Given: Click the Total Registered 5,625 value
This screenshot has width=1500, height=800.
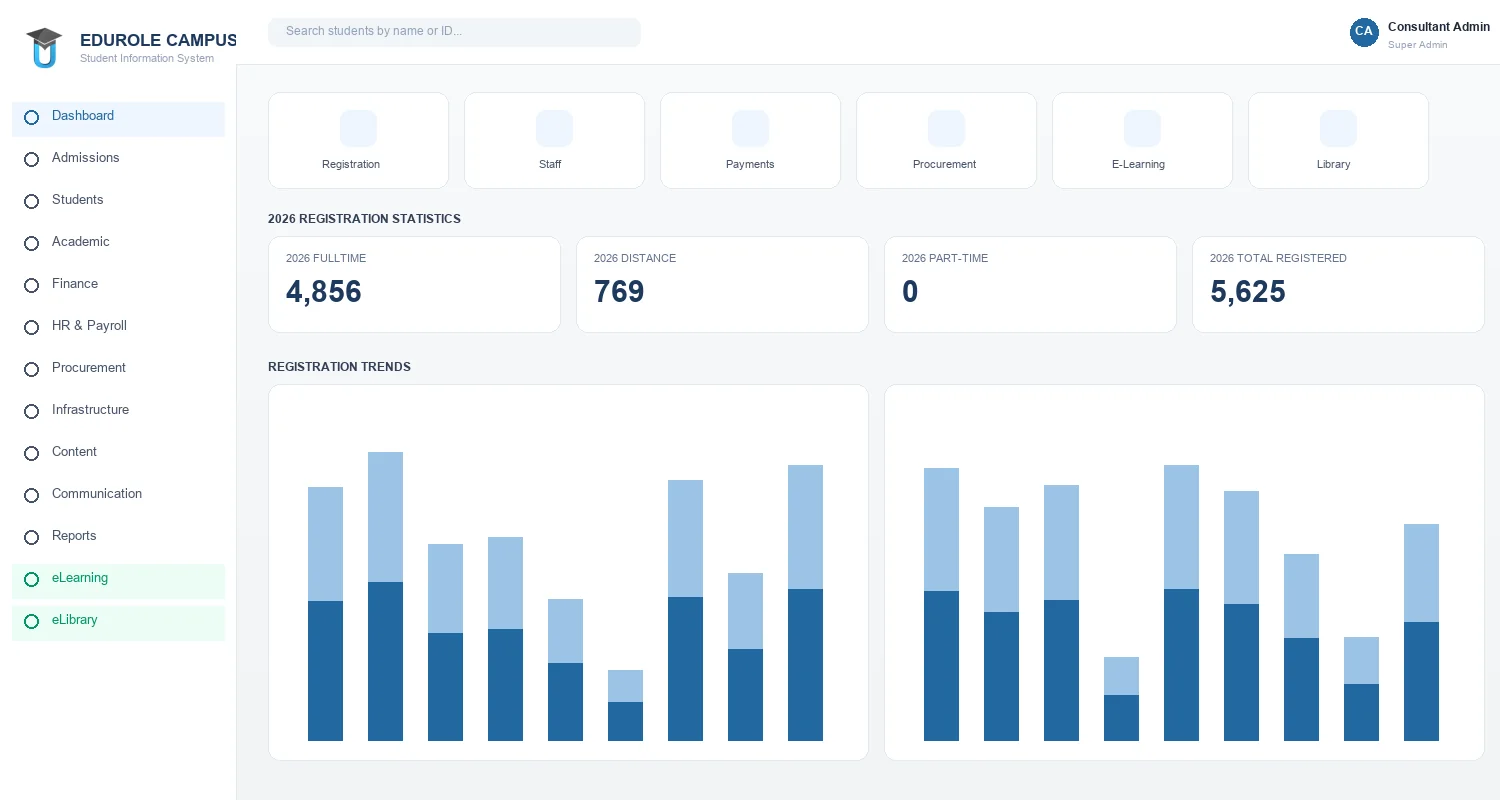Looking at the screenshot, I should click(x=1248, y=292).
